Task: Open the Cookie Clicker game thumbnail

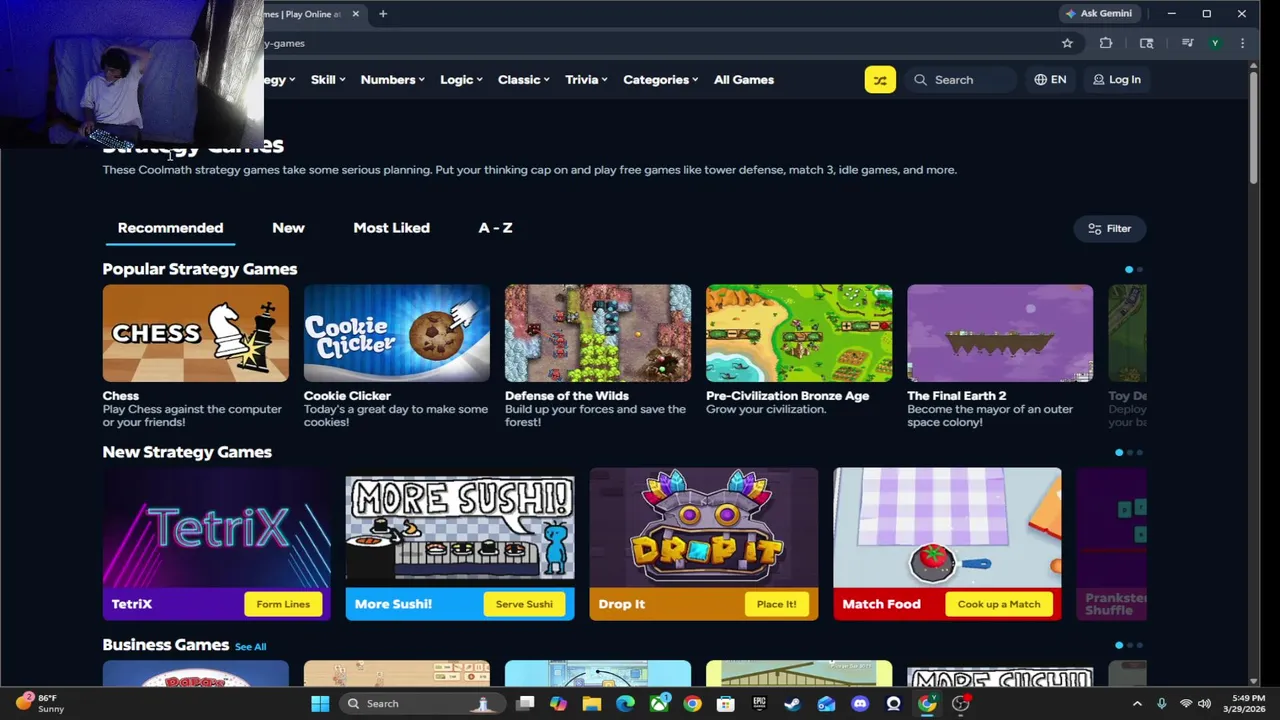Action: [x=397, y=333]
